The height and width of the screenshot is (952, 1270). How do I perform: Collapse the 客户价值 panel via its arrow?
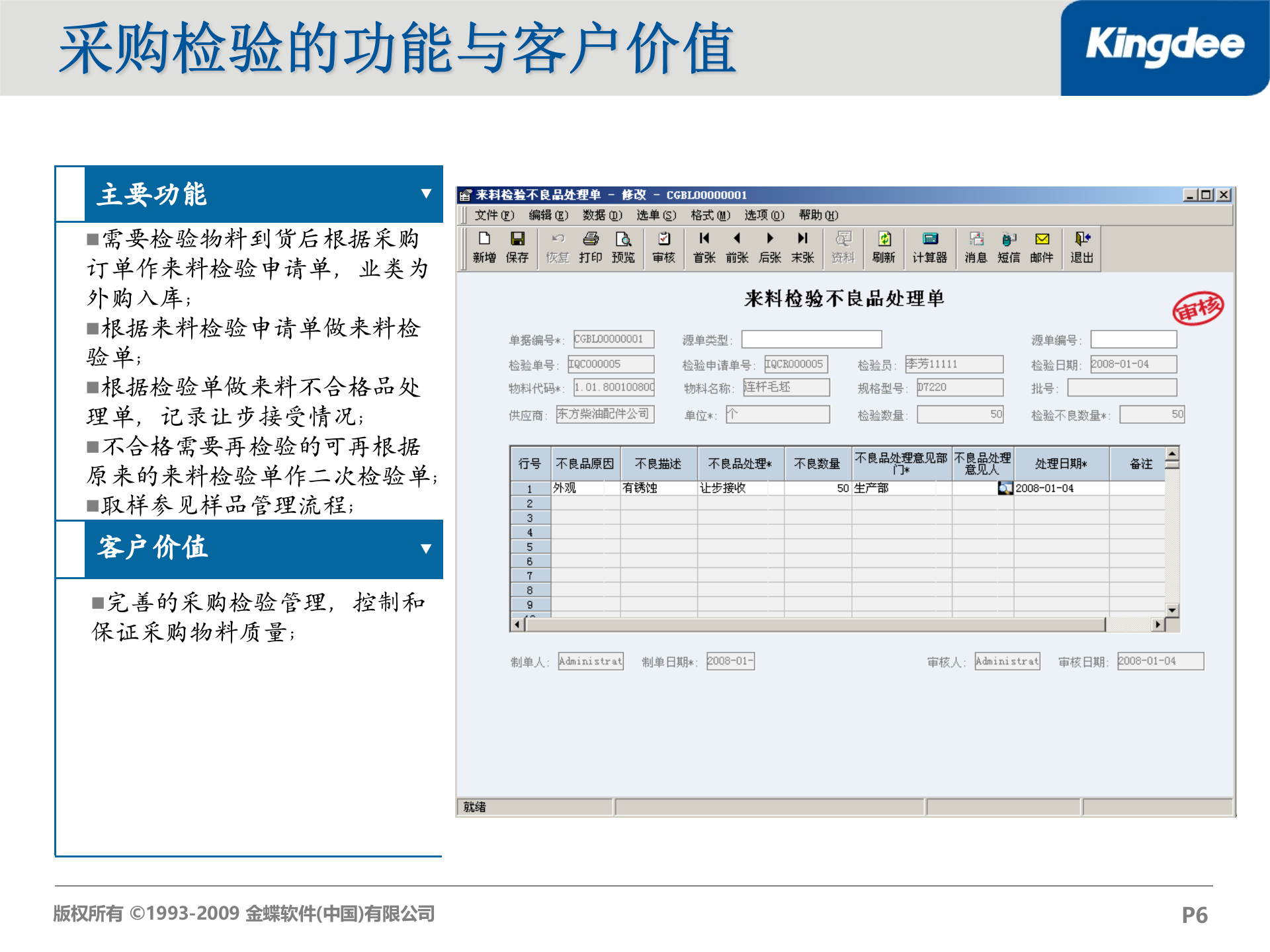pos(427,549)
